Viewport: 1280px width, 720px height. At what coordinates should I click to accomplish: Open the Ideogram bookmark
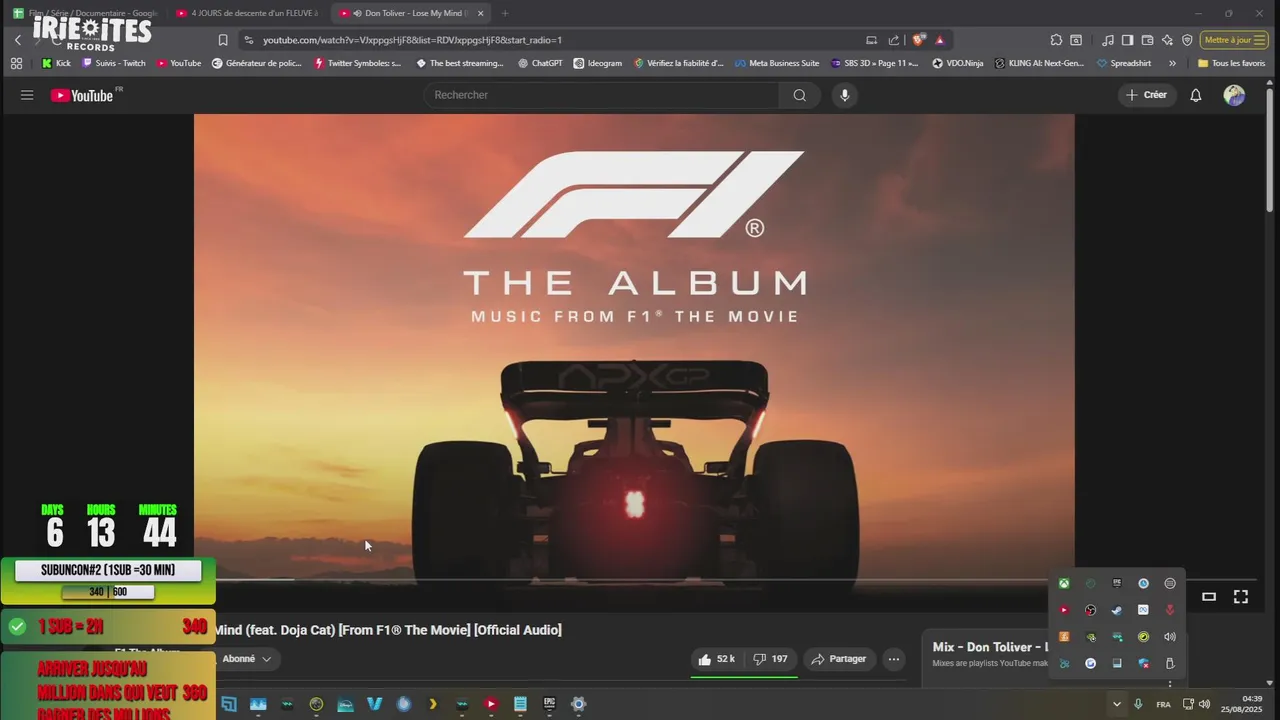(597, 63)
